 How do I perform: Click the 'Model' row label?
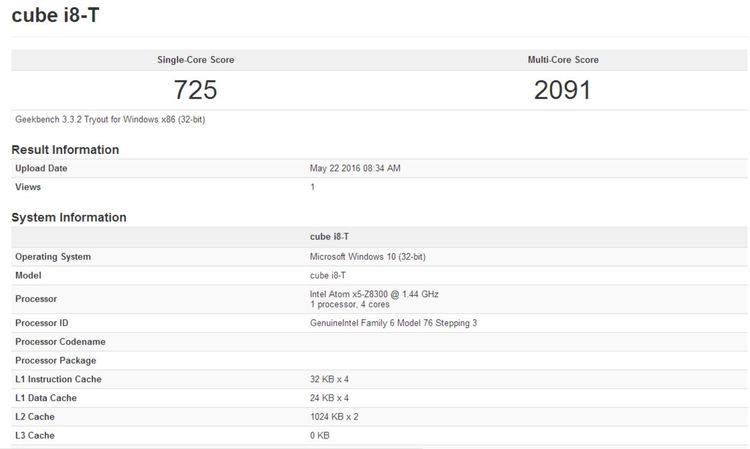click(x=28, y=275)
